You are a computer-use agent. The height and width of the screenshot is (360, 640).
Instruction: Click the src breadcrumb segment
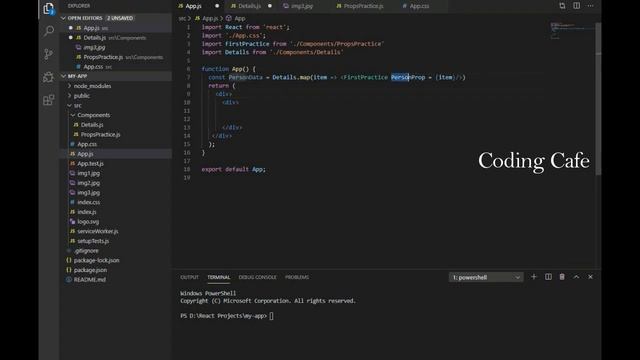point(182,18)
